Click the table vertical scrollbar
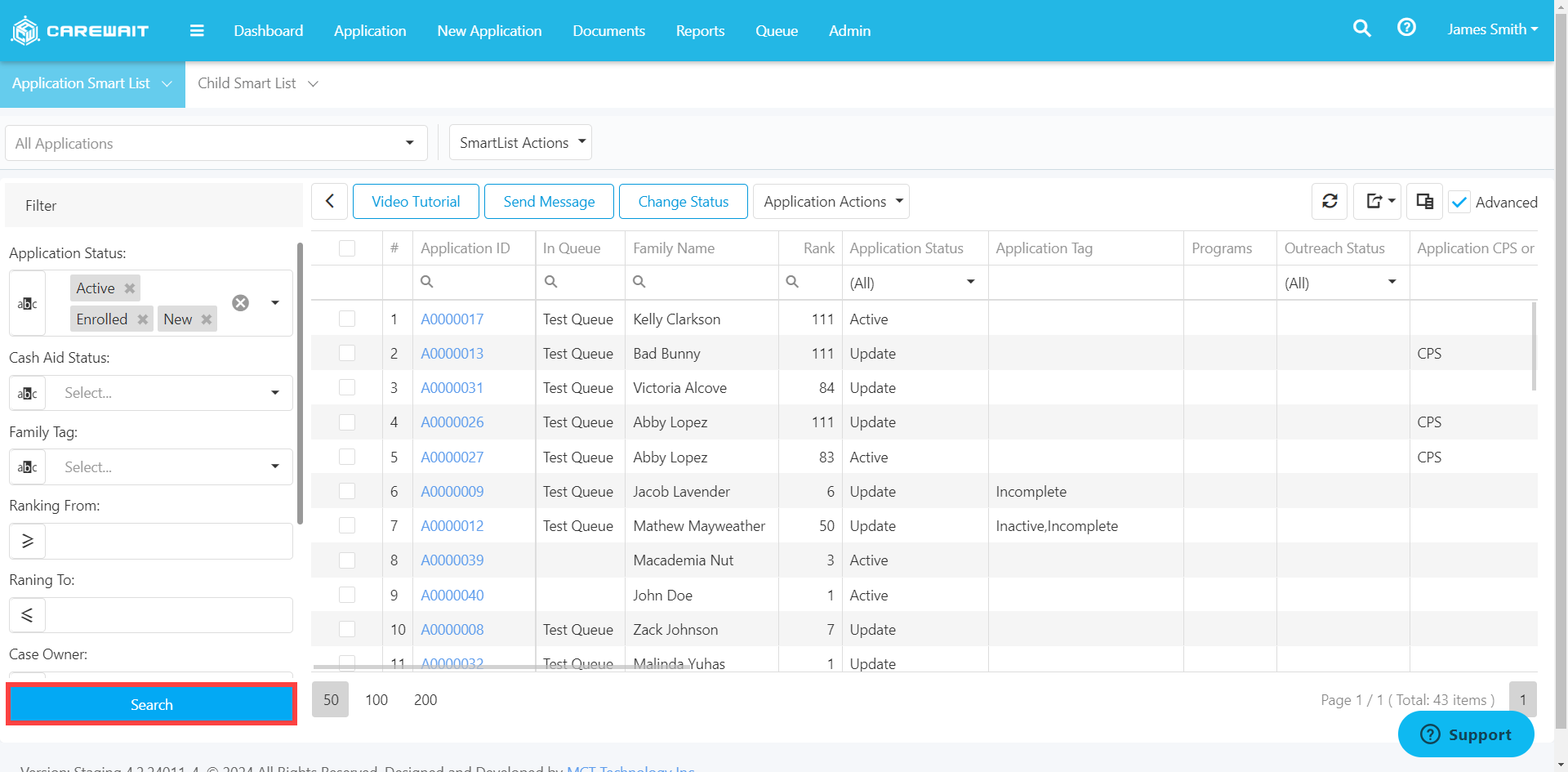The image size is (1568, 772). coord(1534,346)
